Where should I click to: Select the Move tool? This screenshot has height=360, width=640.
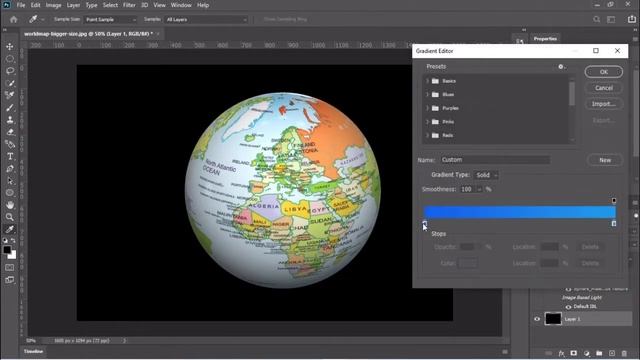click(x=10, y=46)
